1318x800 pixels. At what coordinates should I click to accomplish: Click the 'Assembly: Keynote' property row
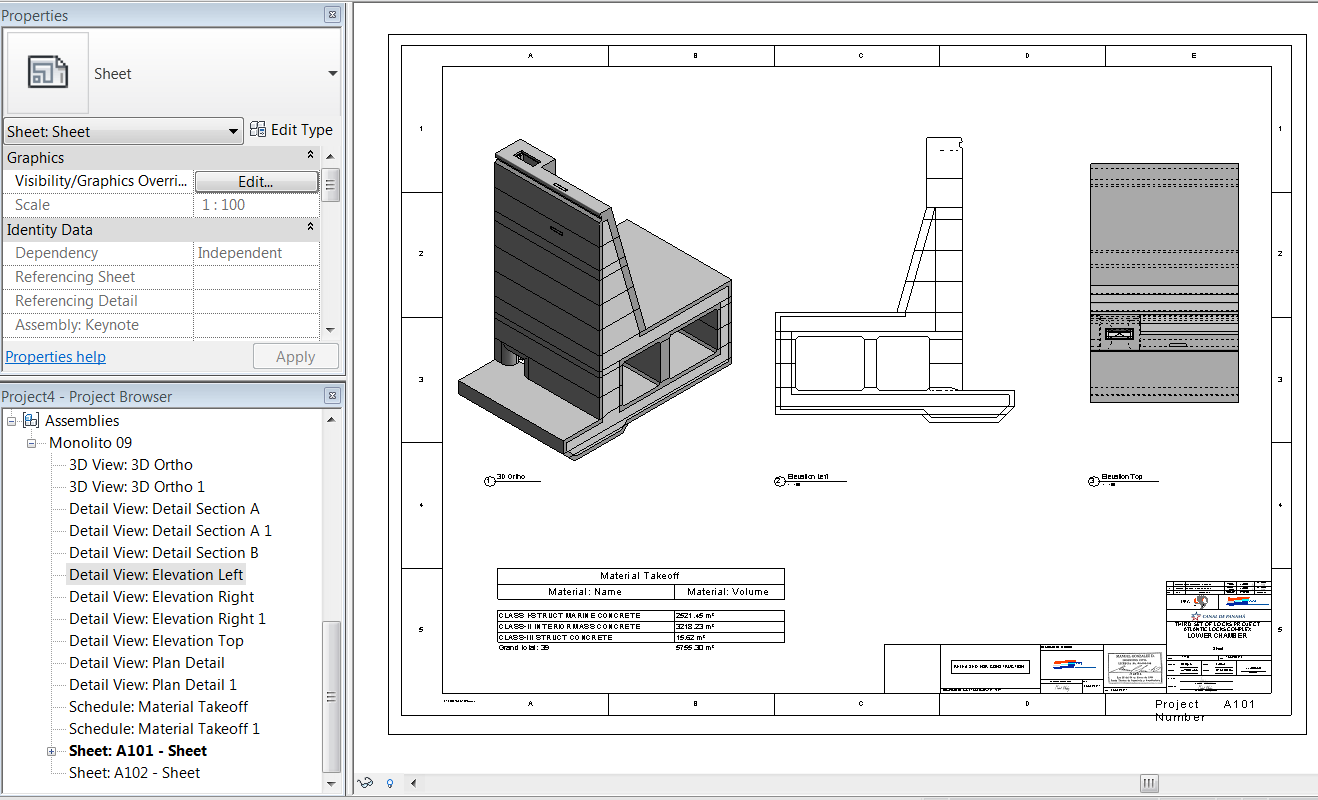pyautogui.click(x=161, y=325)
